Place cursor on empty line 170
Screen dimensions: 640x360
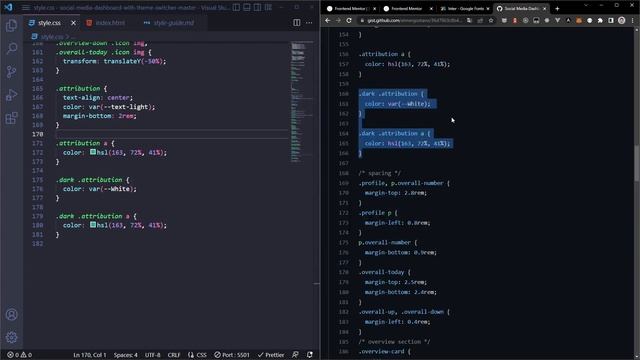coord(171,134)
